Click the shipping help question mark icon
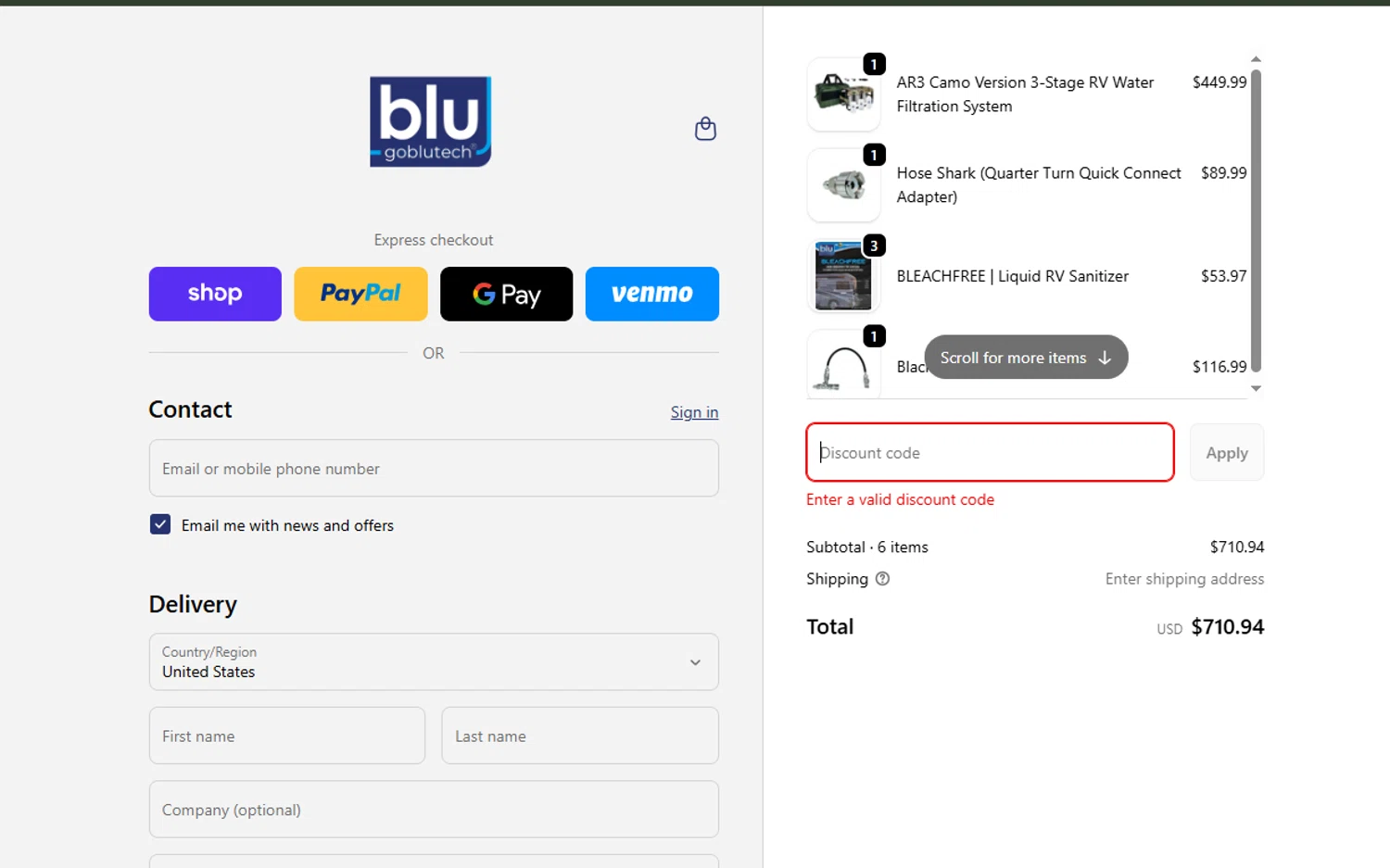1390x868 pixels. point(882,578)
